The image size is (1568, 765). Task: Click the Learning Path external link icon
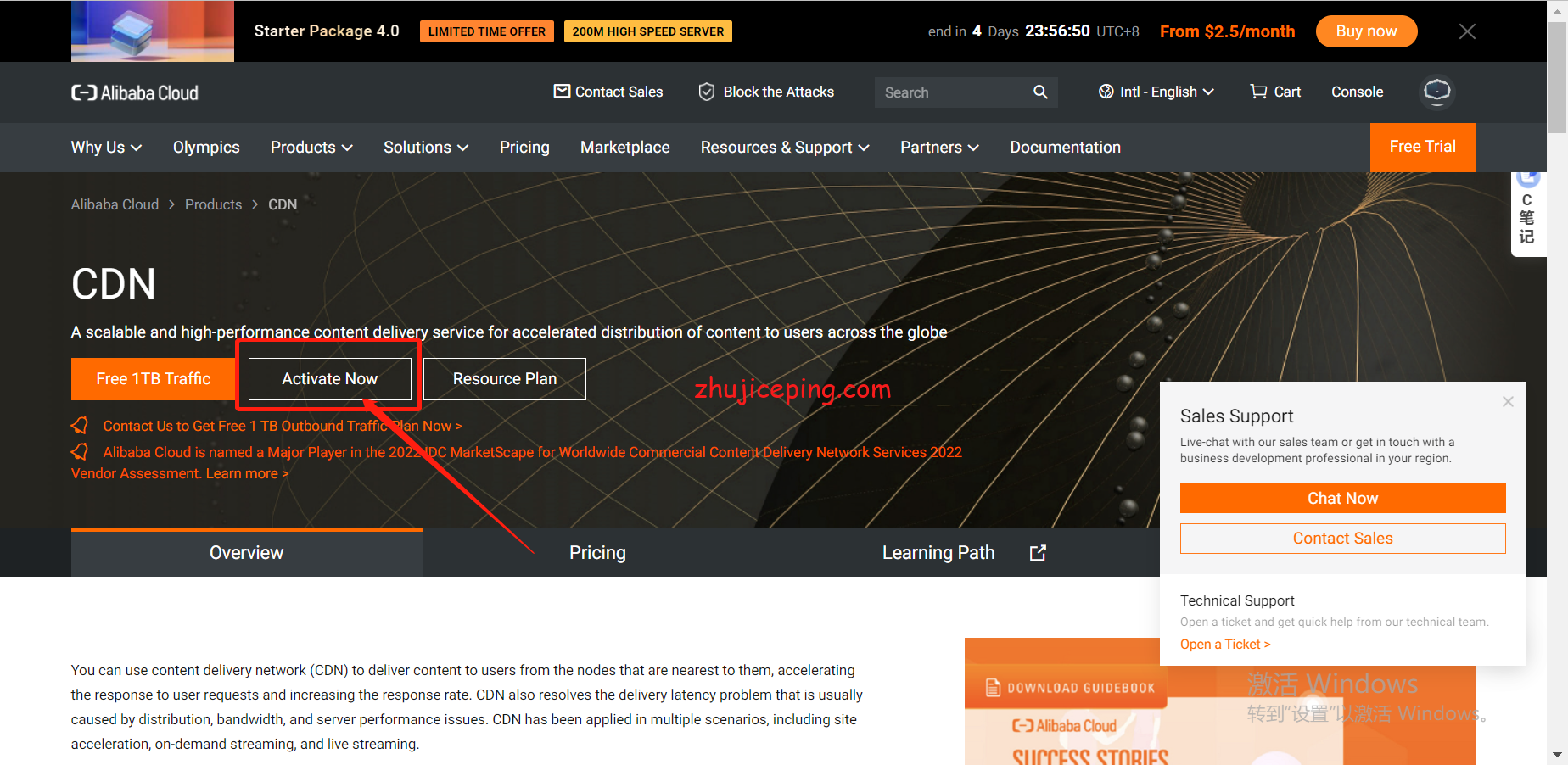tap(1038, 553)
